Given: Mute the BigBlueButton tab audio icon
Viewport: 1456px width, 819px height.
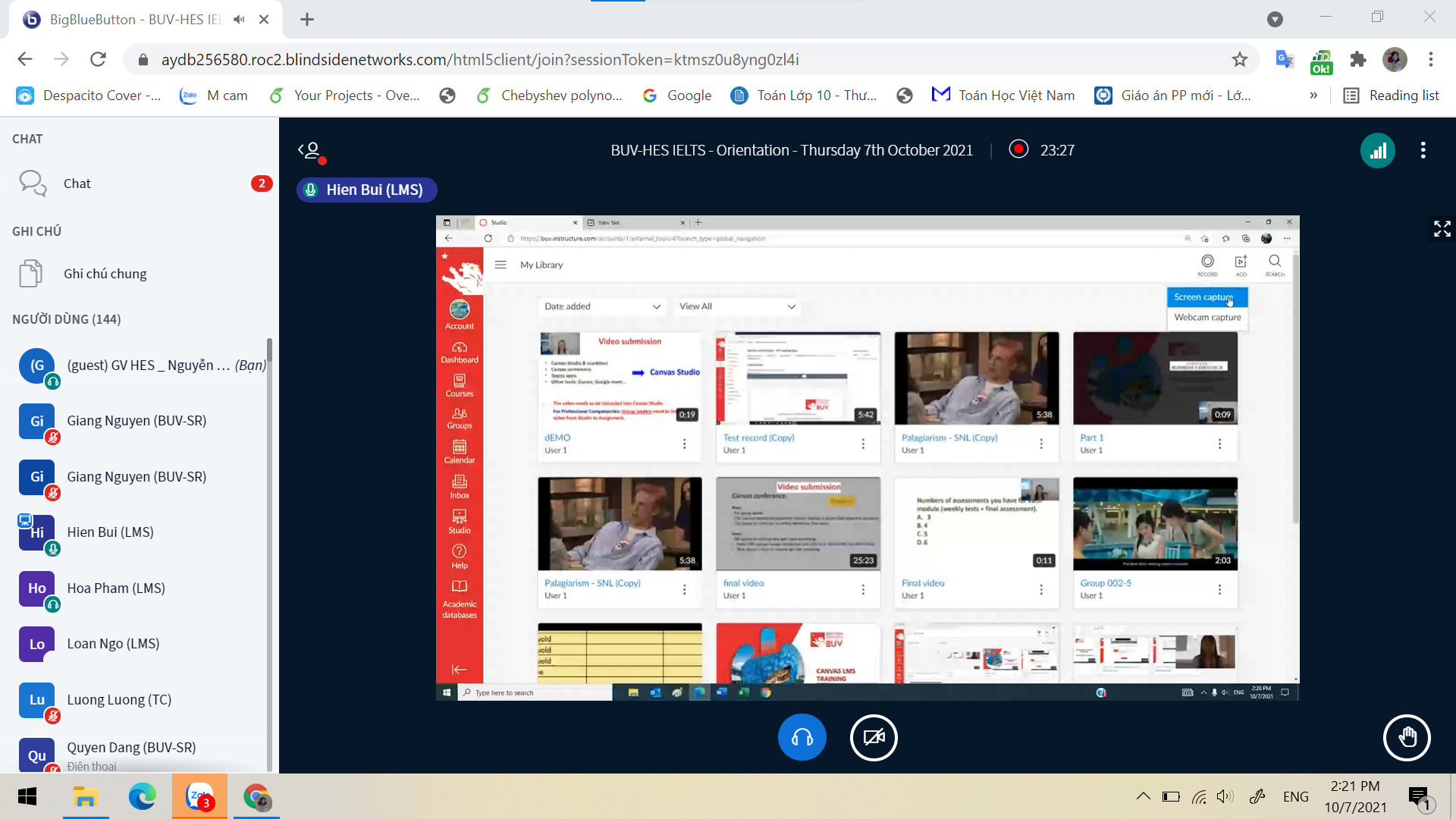Looking at the screenshot, I should point(239,20).
